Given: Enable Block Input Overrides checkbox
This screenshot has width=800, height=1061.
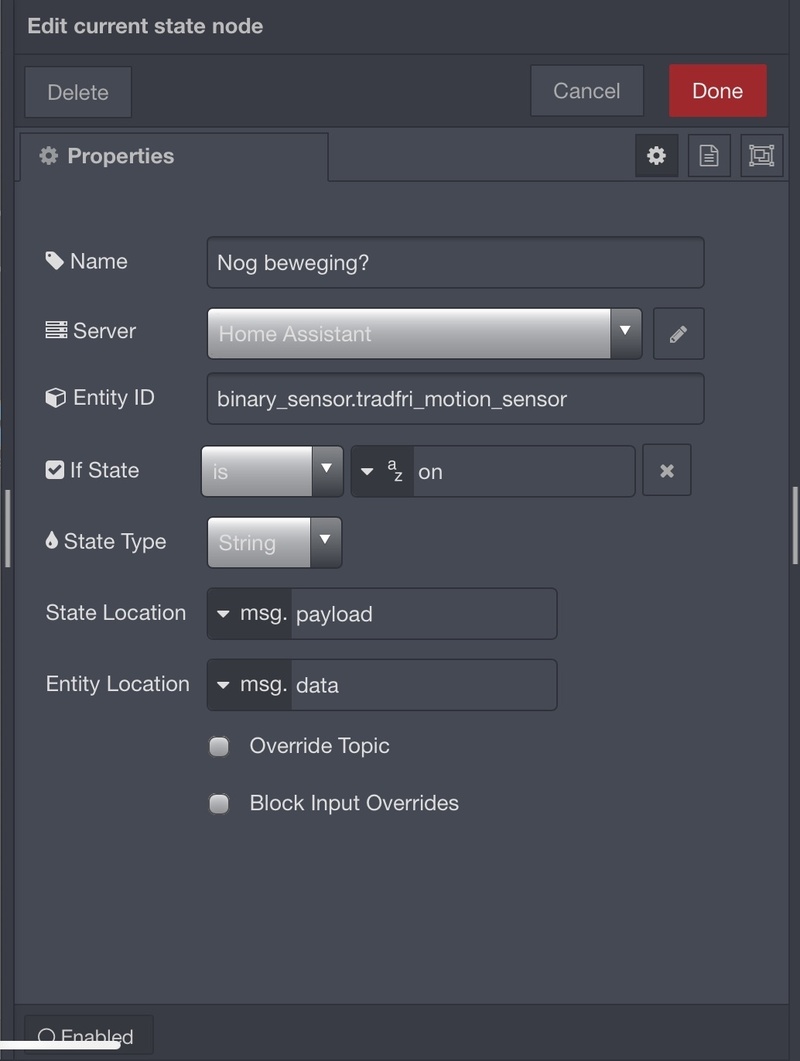Looking at the screenshot, I should click(219, 803).
